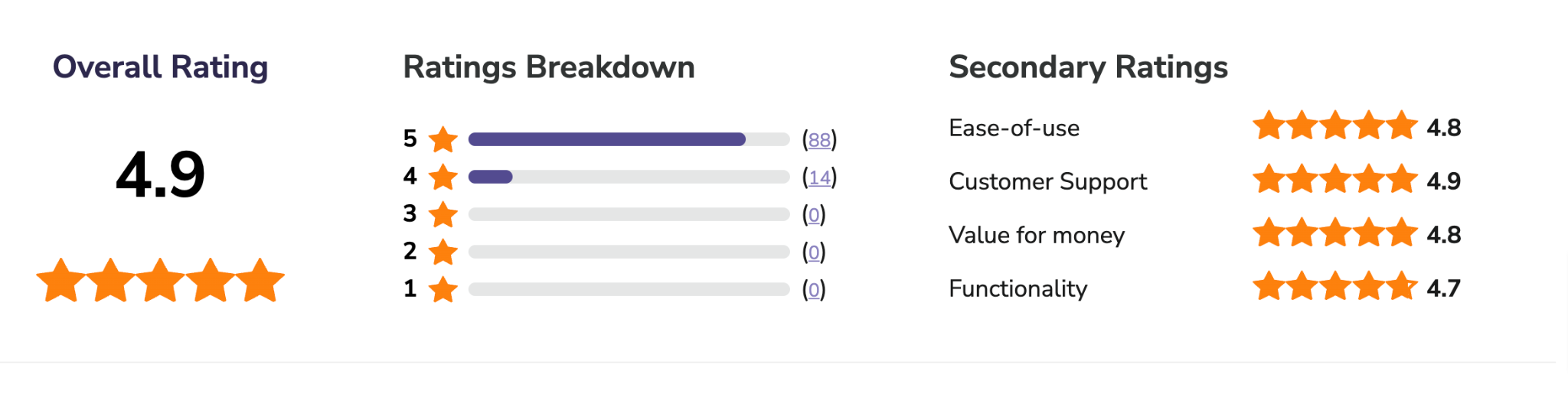Click the star icon beside rating 1

pos(443,289)
